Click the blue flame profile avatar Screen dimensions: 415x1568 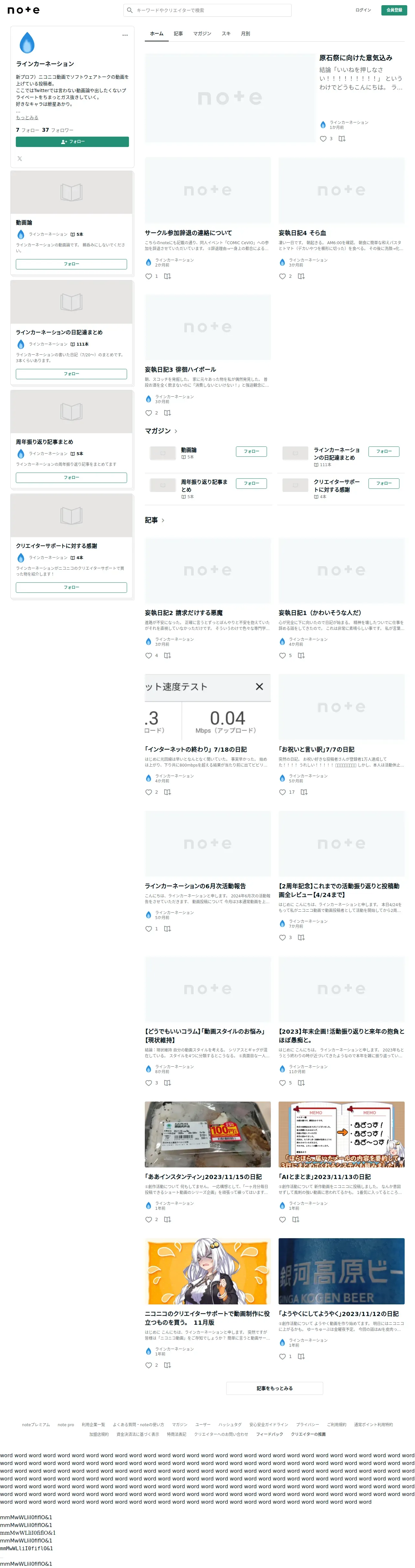[27, 43]
